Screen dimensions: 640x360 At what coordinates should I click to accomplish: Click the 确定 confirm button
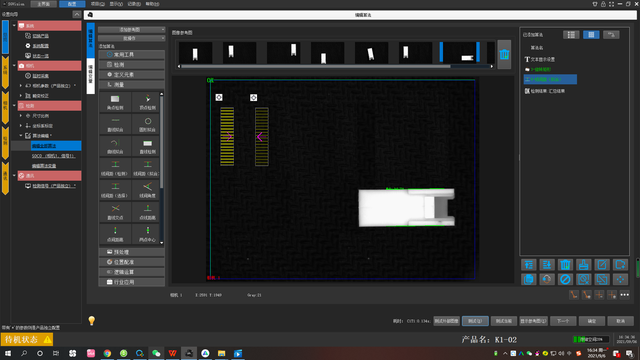[x=591, y=321]
